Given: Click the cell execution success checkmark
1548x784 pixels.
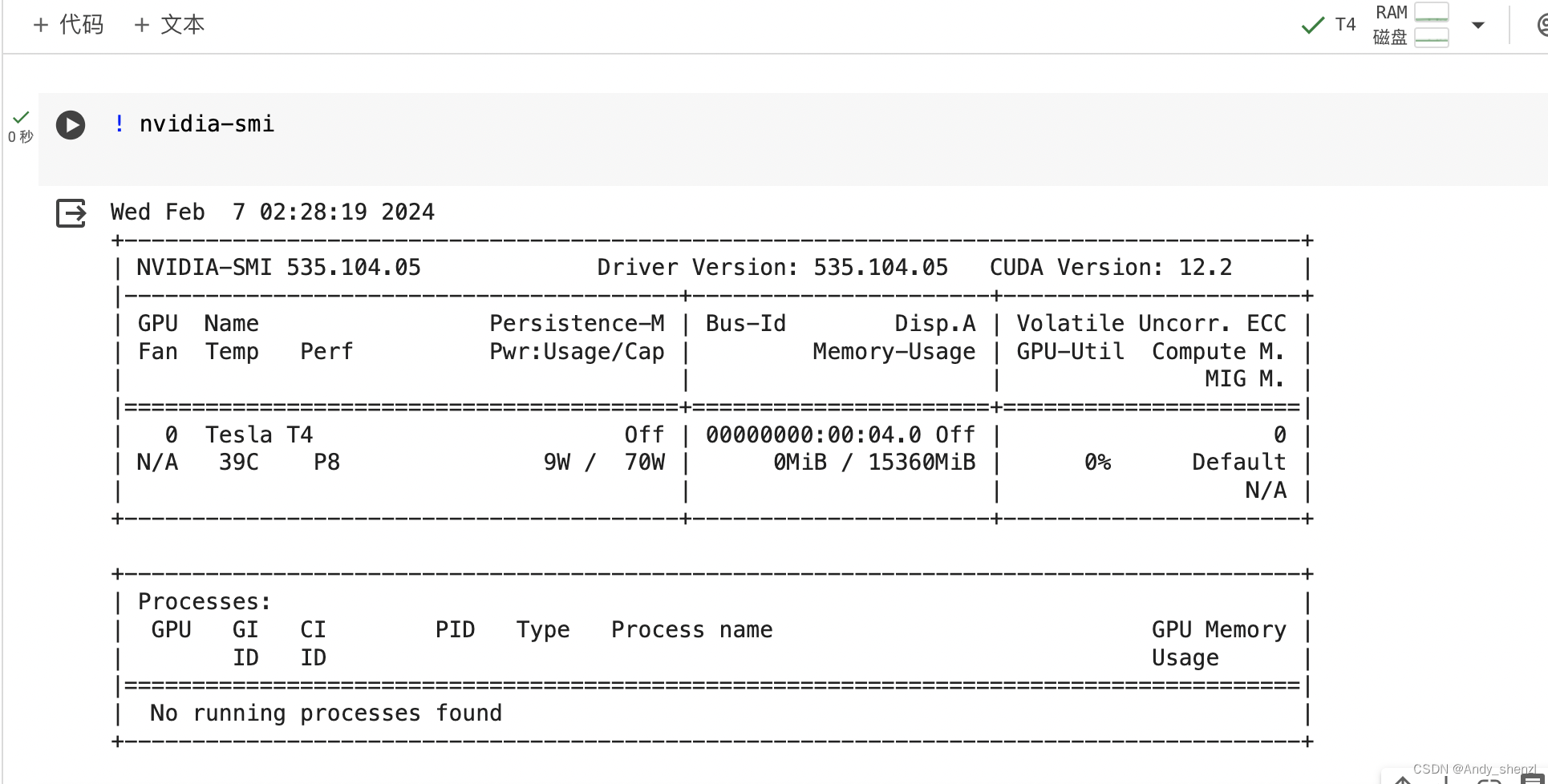Looking at the screenshot, I should click(x=21, y=117).
